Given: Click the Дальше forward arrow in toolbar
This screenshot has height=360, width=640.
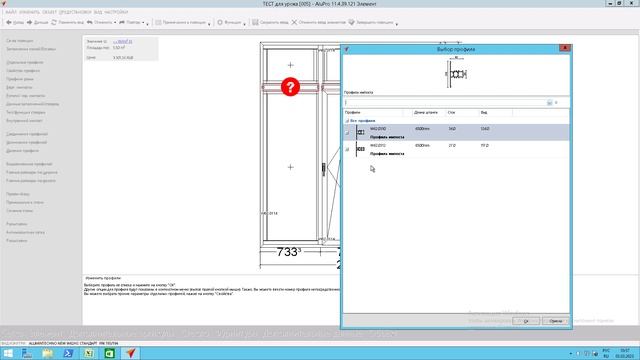Looking at the screenshot, I should [x=29, y=22].
